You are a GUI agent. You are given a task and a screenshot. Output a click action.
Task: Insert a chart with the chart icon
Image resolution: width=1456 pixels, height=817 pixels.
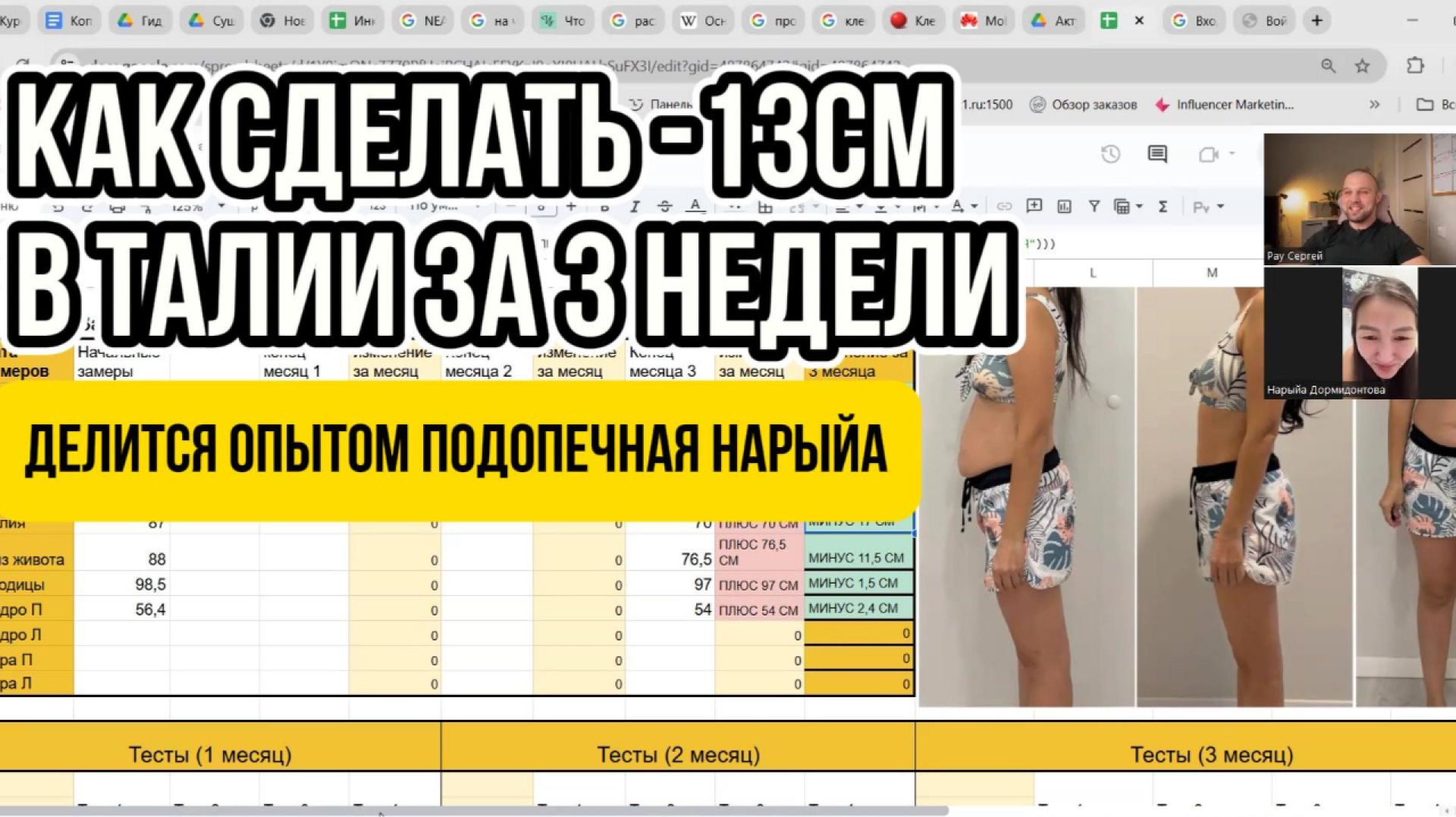(x=1064, y=206)
